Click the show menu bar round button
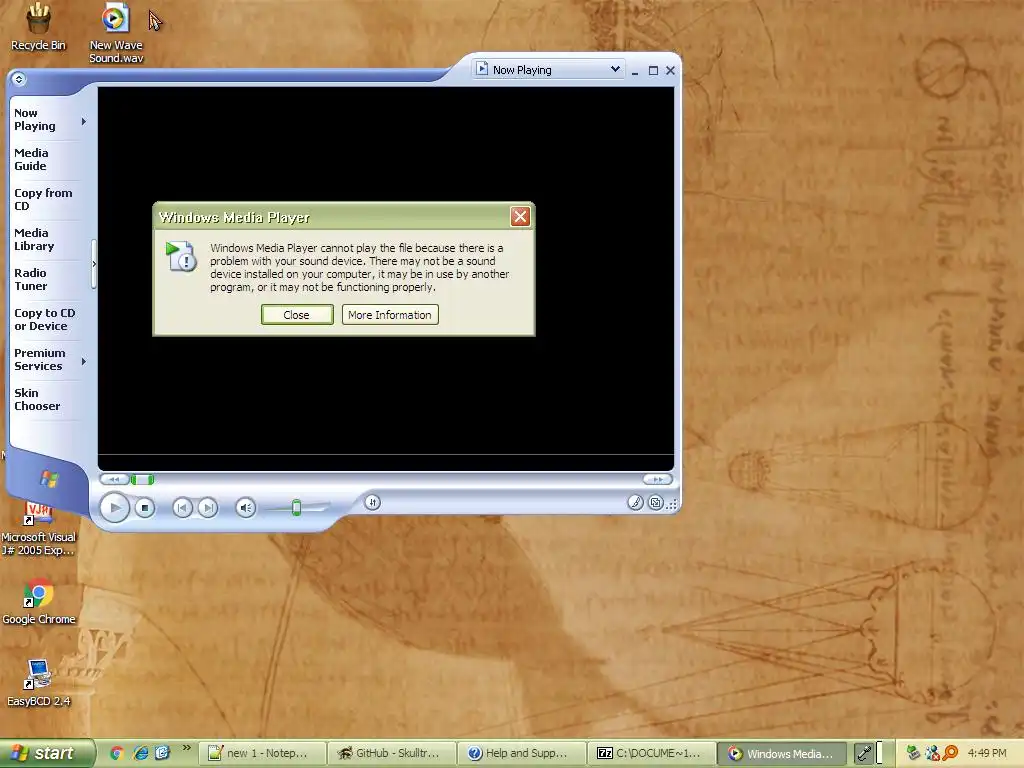The width and height of the screenshot is (1024, 768). pyautogui.click(x=19, y=79)
